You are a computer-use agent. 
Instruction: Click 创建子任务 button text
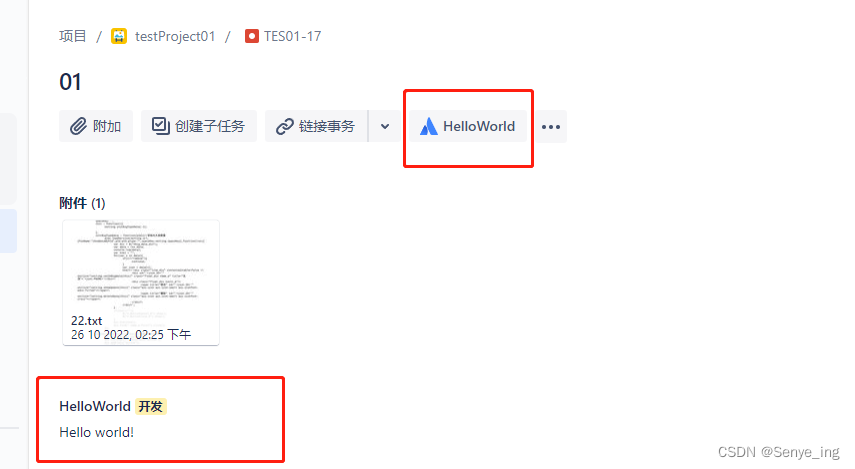pyautogui.click(x=210, y=126)
